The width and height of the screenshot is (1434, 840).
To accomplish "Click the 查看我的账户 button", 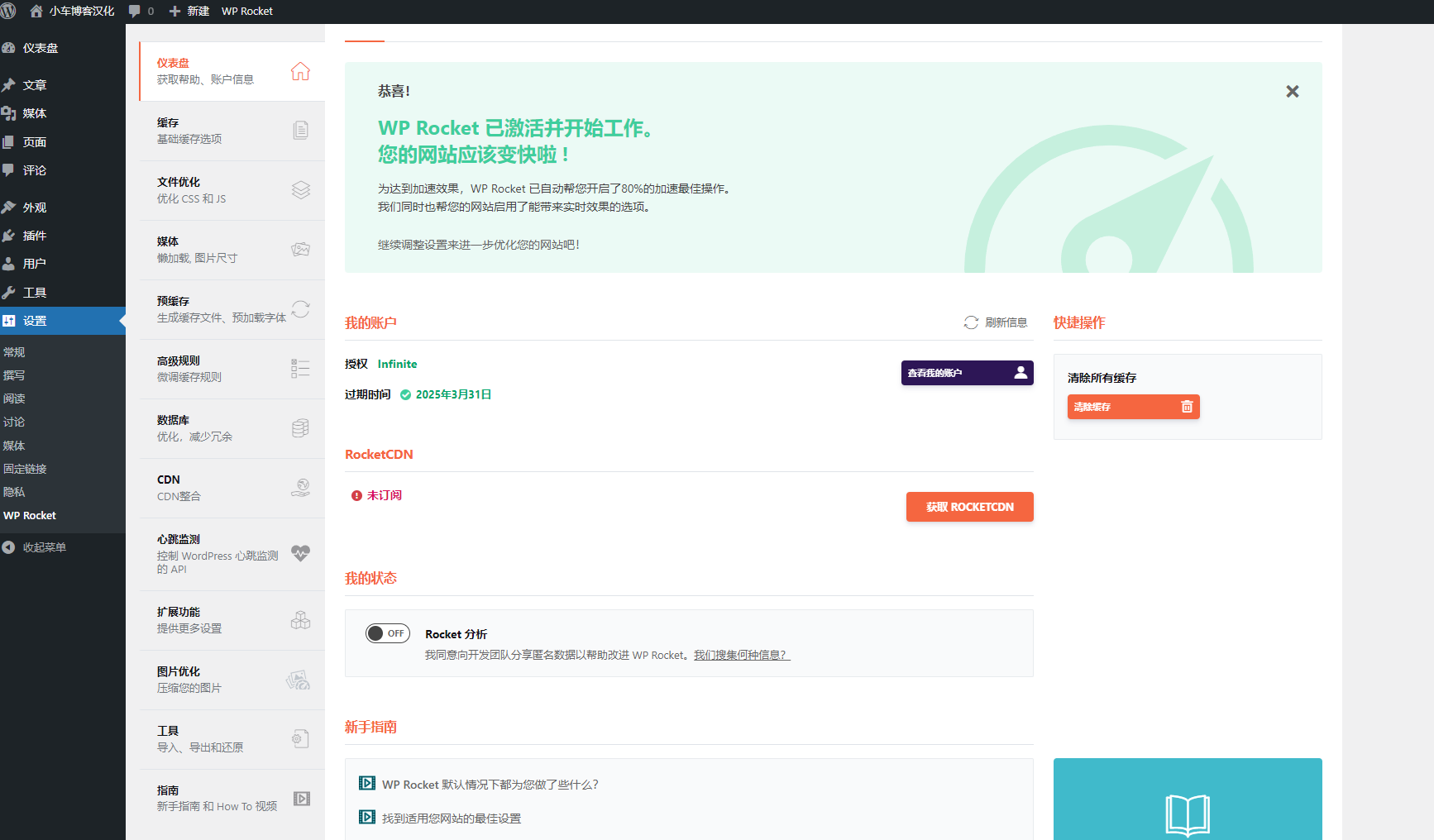I will click(x=967, y=373).
